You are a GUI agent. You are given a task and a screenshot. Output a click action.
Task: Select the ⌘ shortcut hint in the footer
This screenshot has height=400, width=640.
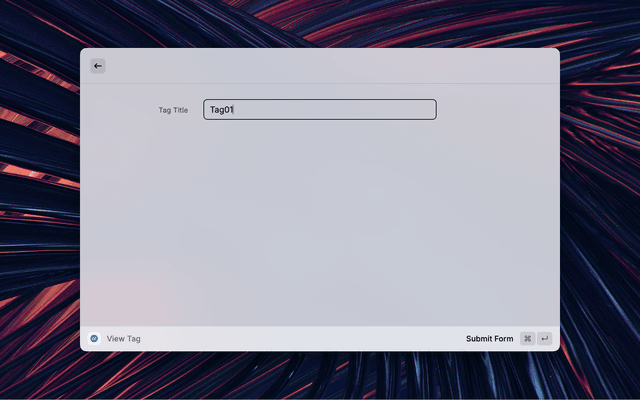[527, 339]
